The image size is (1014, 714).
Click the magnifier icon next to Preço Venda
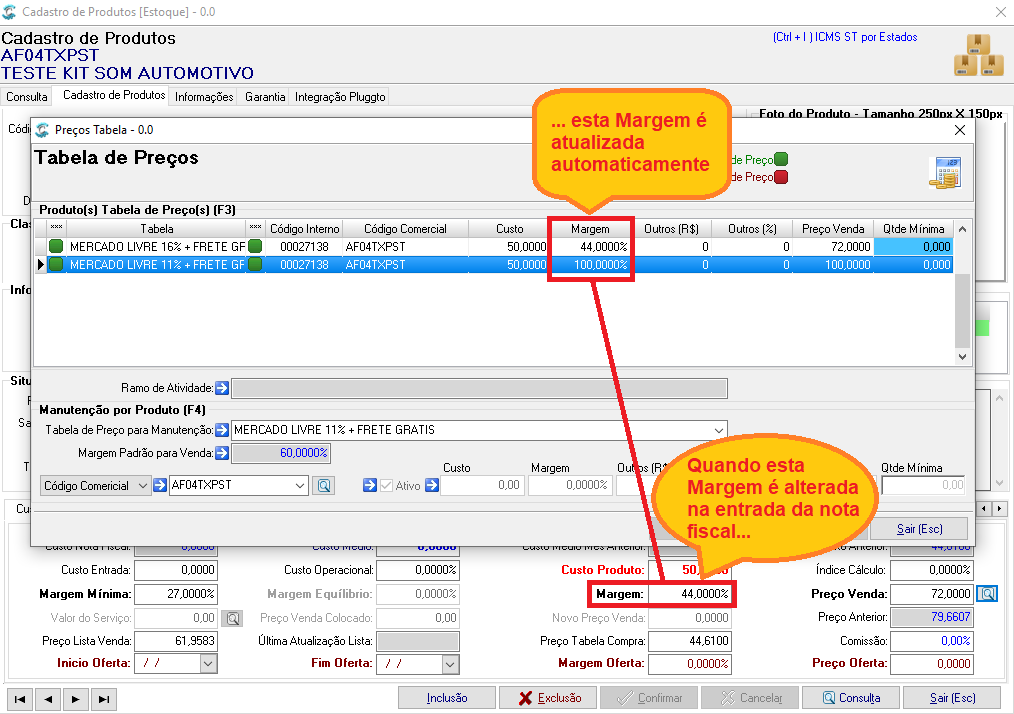[987, 594]
